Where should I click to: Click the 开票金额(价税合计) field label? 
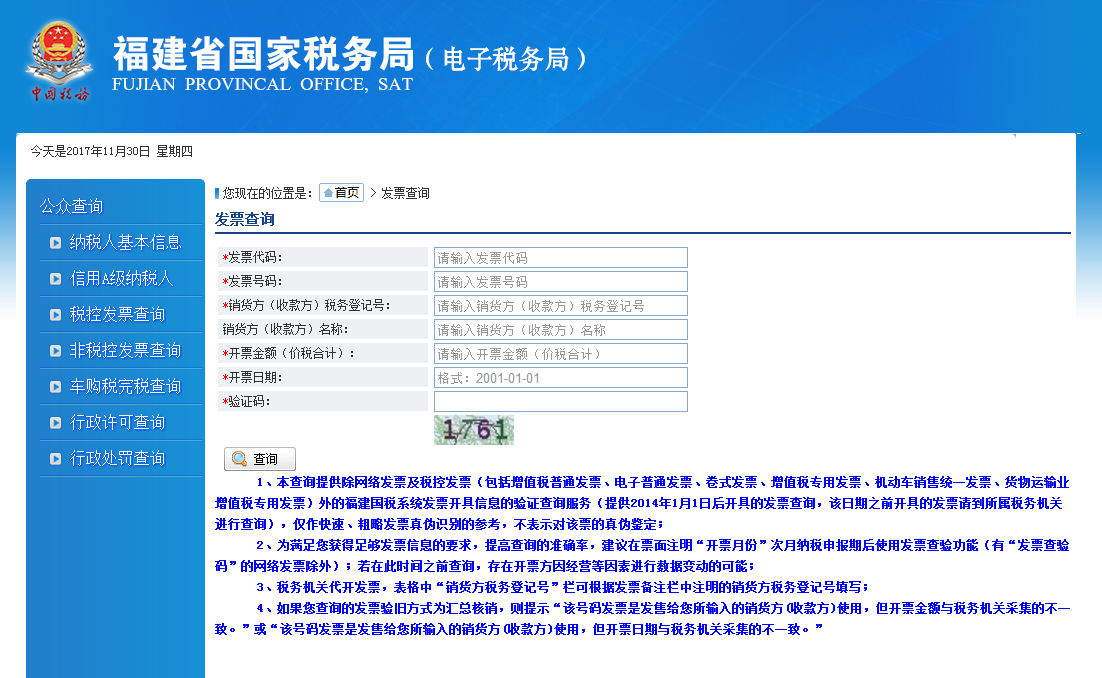289,353
